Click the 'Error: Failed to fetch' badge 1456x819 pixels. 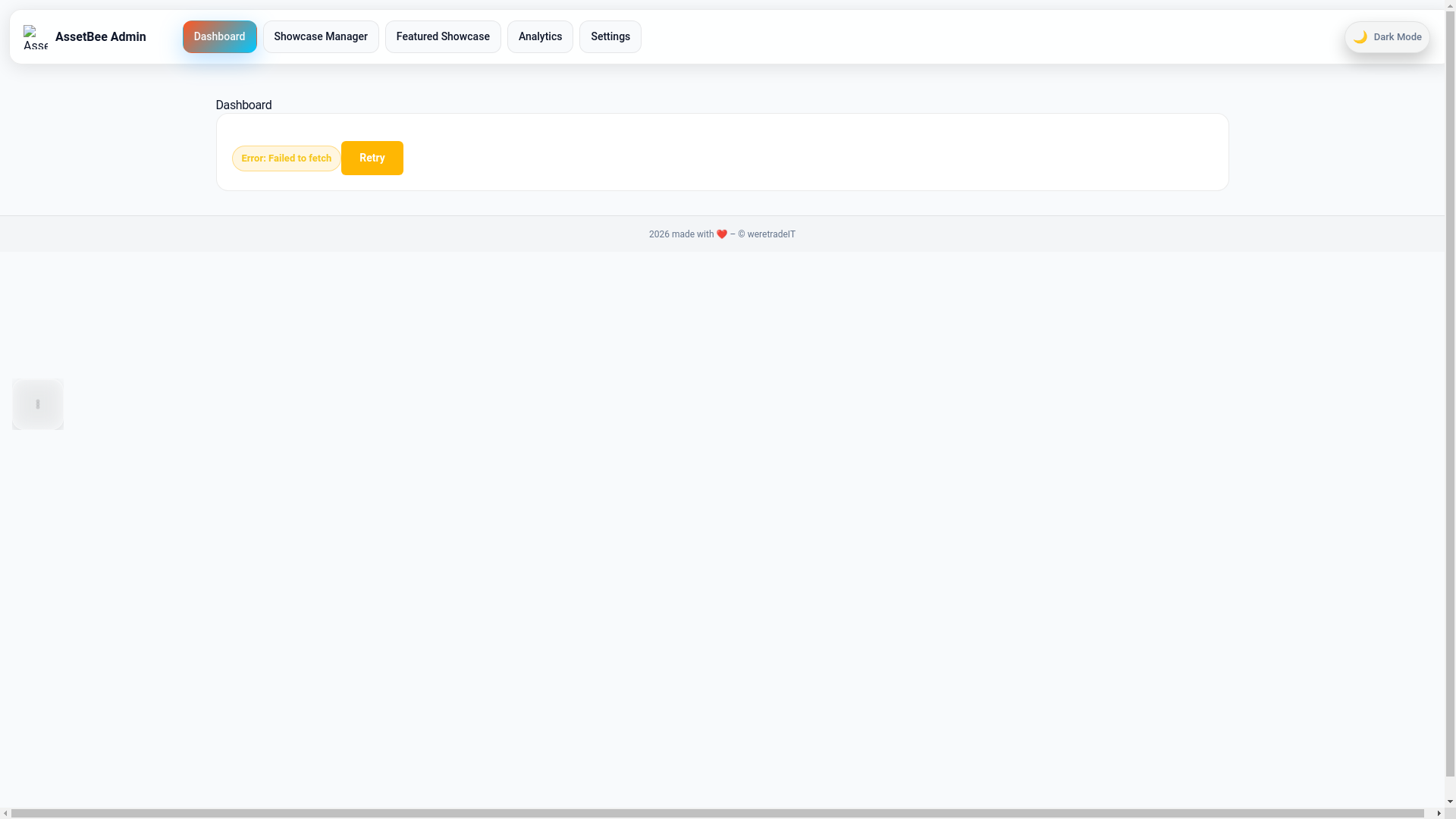pos(287,158)
